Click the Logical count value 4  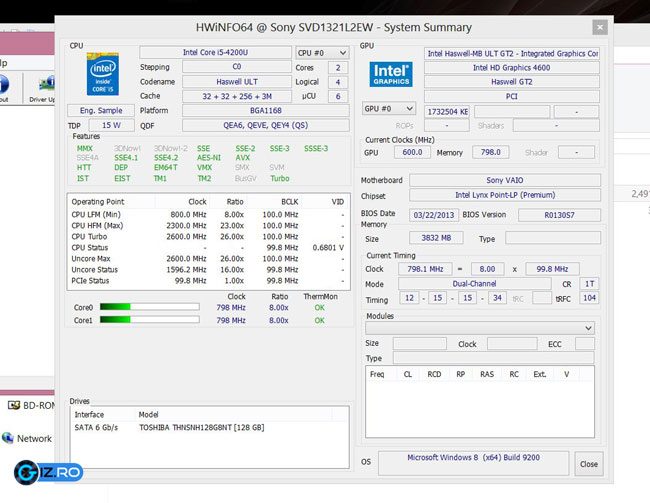(338, 82)
